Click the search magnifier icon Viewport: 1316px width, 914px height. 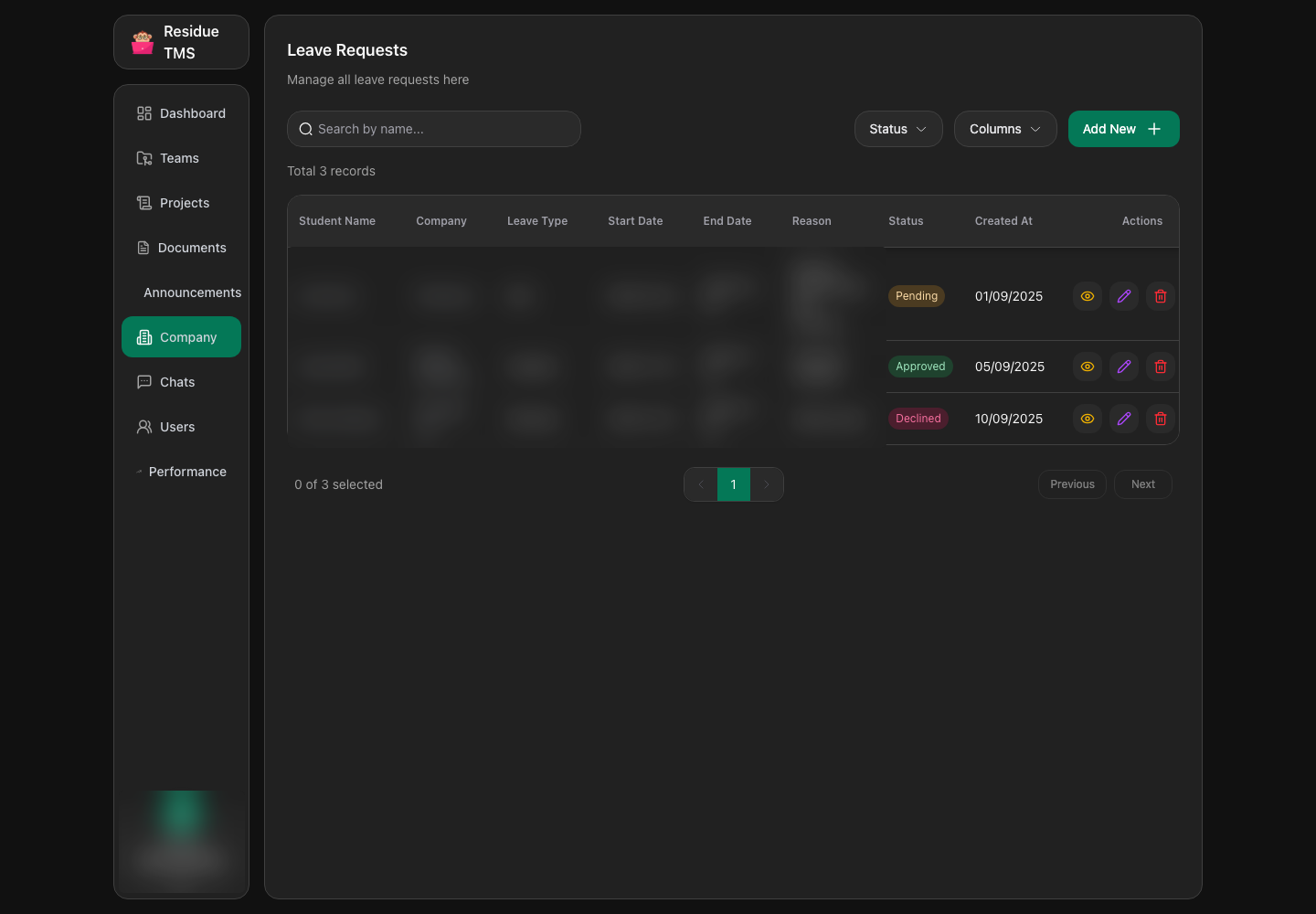tap(306, 129)
